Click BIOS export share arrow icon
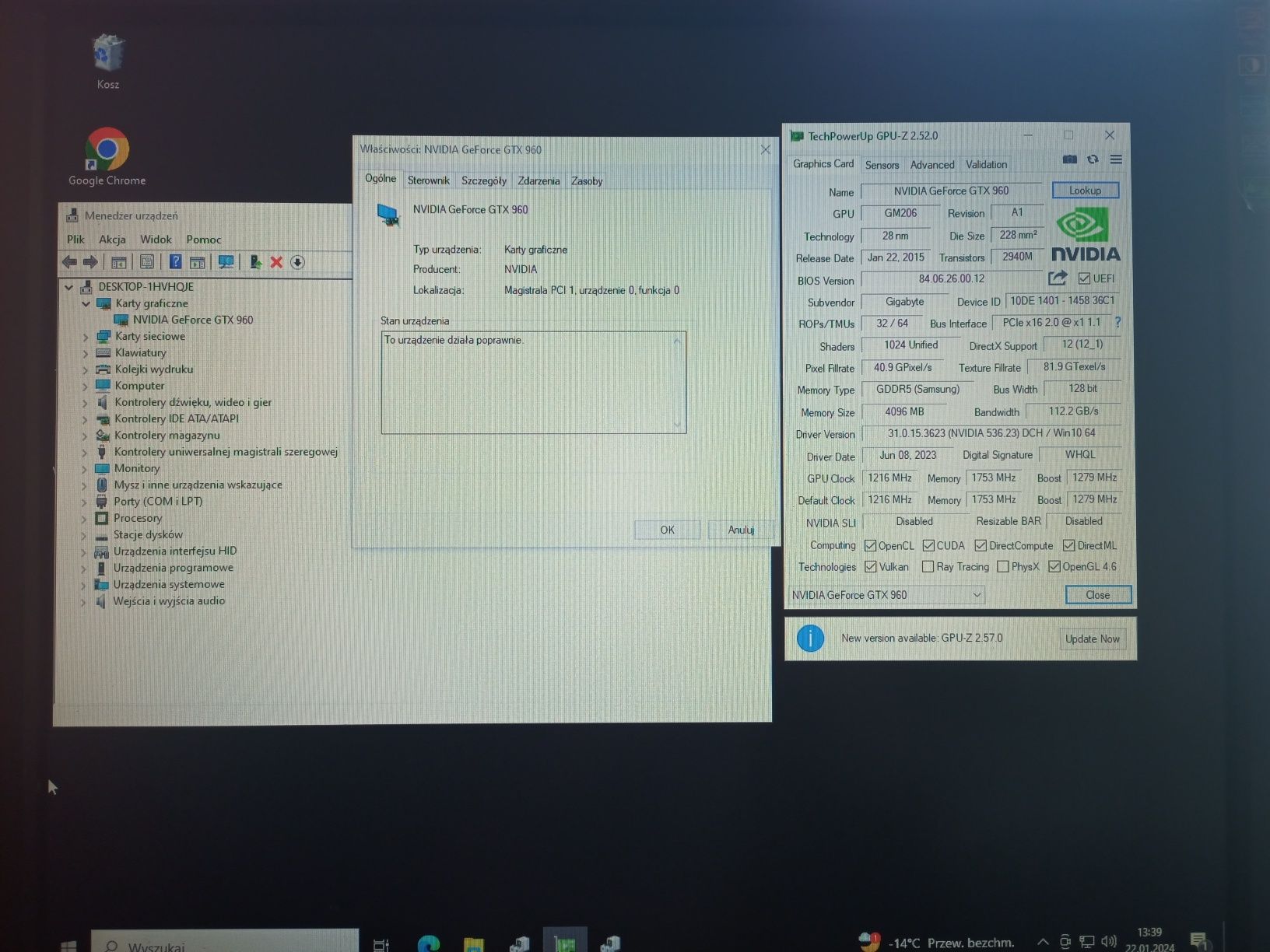Image resolution: width=1270 pixels, height=952 pixels. 1058,278
